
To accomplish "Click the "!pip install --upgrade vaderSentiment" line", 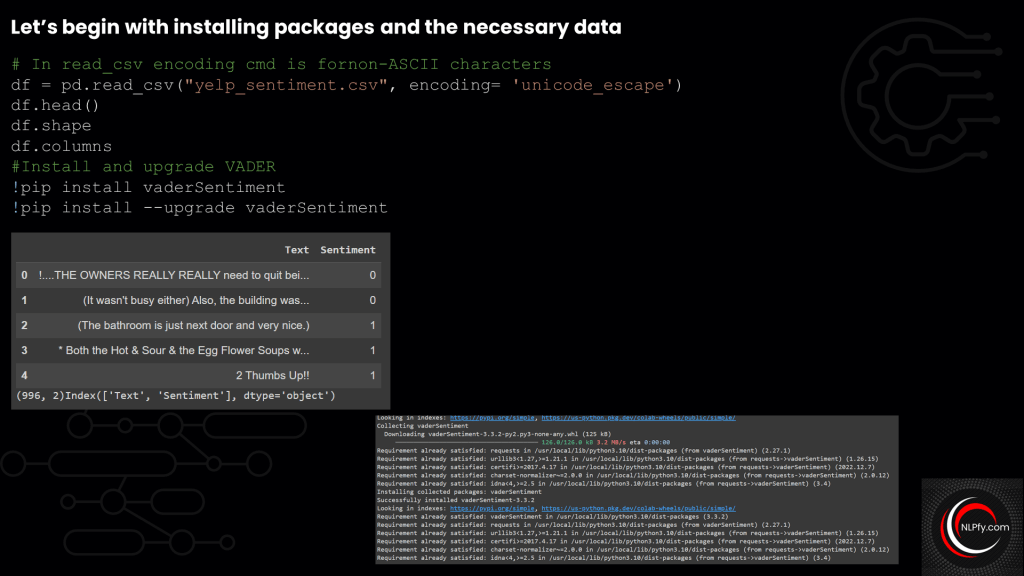I will [199, 208].
